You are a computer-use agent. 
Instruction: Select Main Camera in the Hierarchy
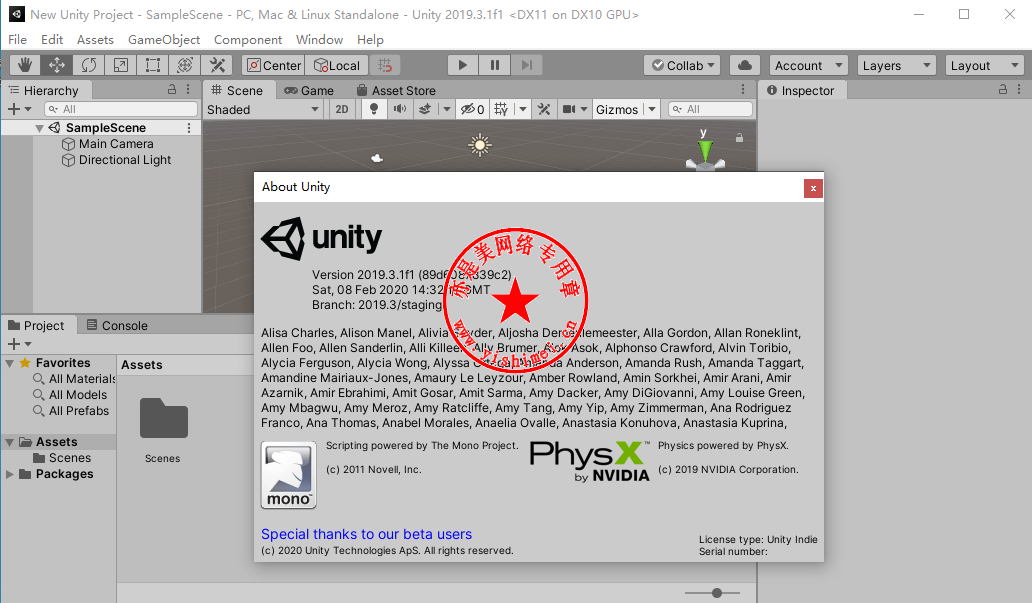(116, 144)
